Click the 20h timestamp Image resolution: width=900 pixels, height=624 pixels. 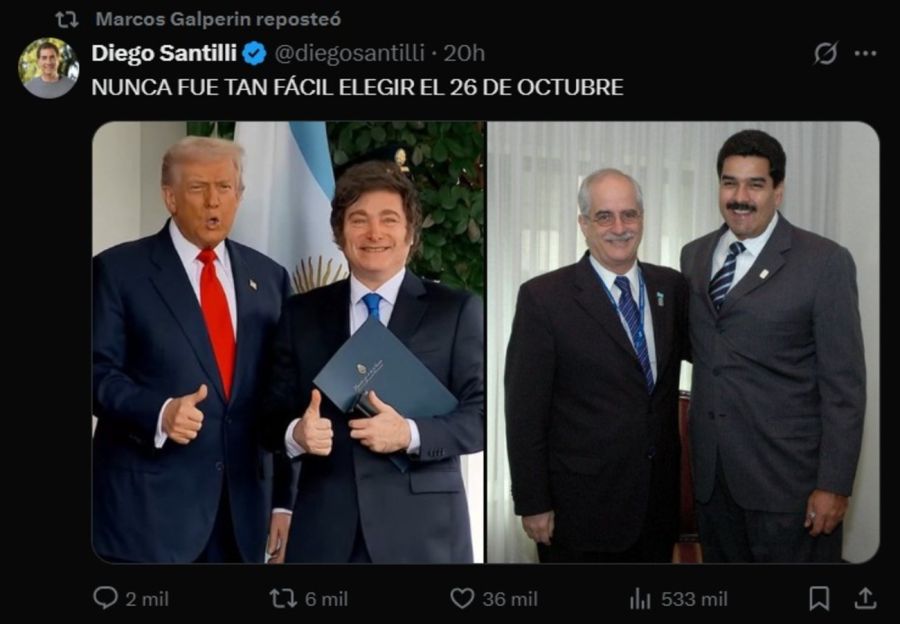pos(464,53)
